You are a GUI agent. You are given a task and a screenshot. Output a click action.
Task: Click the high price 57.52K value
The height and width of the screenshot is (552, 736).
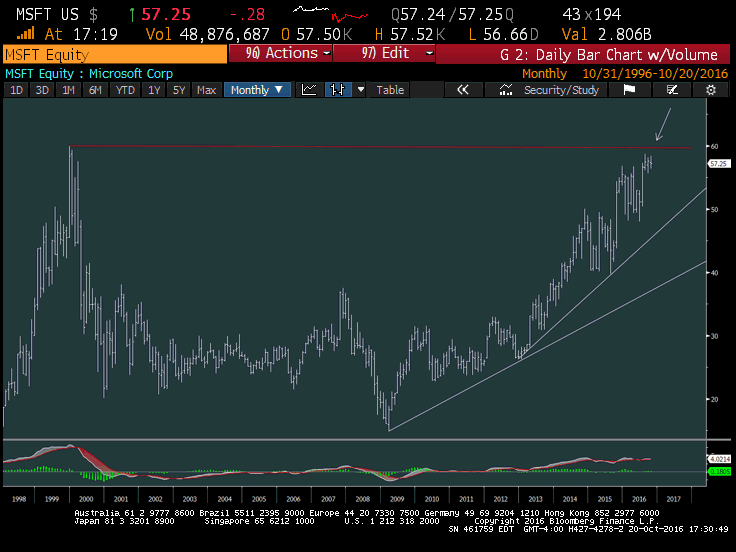tap(418, 34)
